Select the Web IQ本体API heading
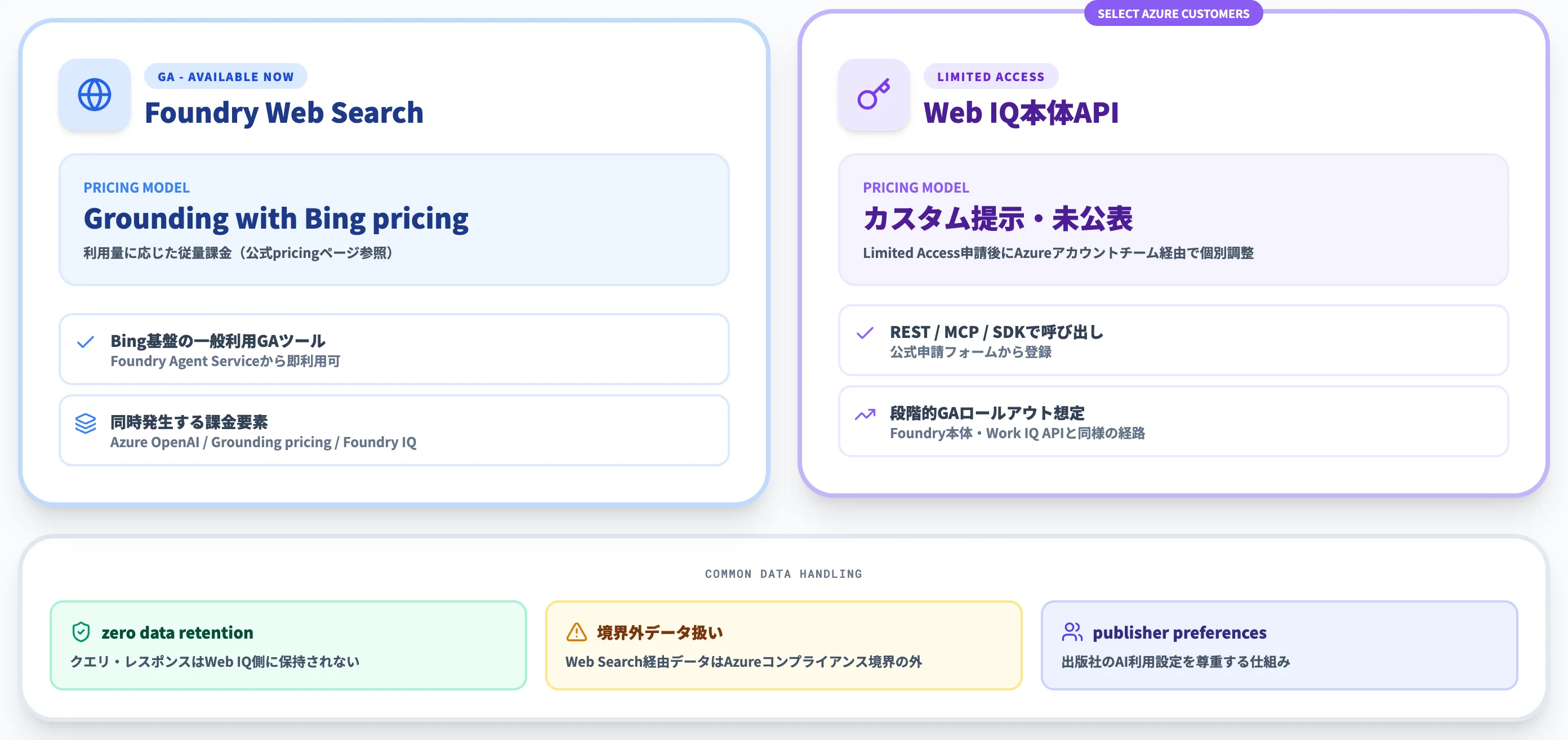Viewport: 1568px width, 740px height. [x=1021, y=113]
